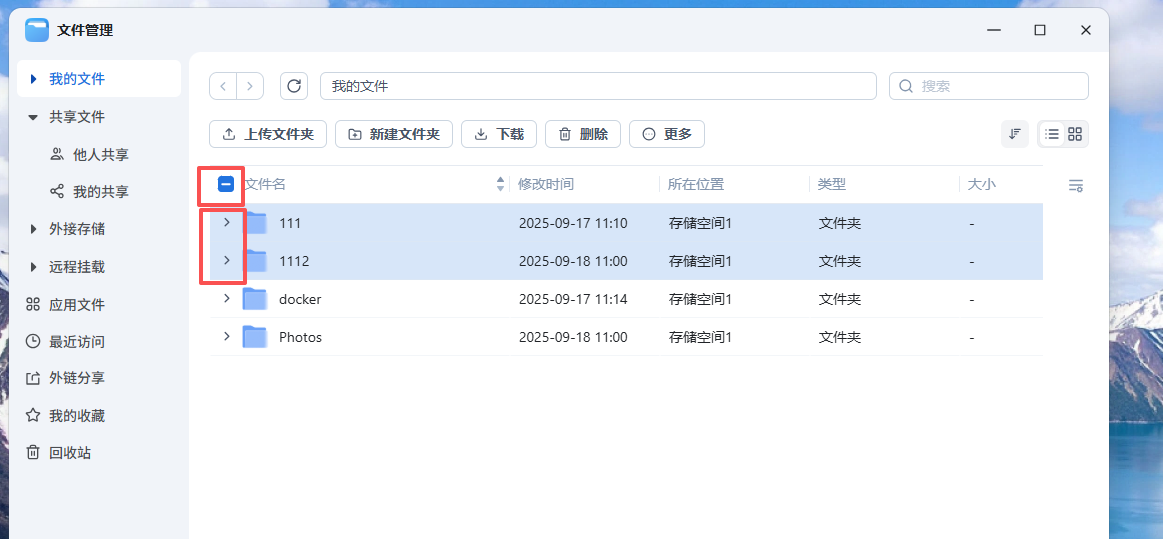Refresh the file list
This screenshot has width=1163, height=539.
294,86
